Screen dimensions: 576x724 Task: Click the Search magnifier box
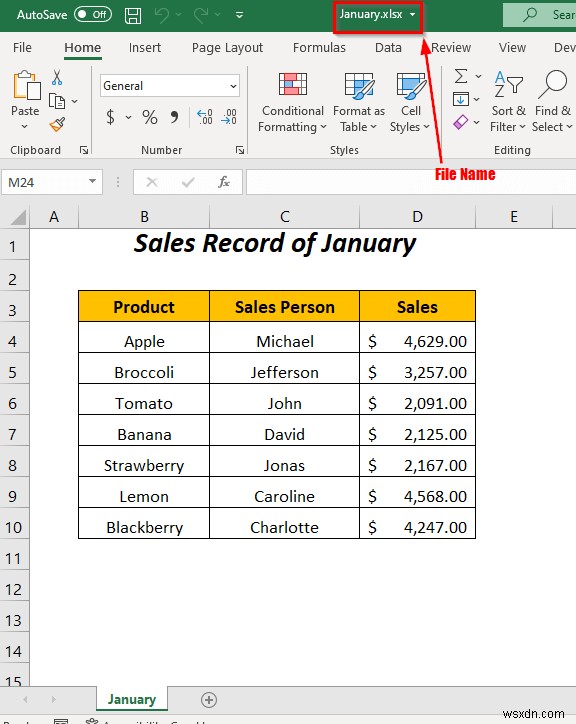coord(540,15)
